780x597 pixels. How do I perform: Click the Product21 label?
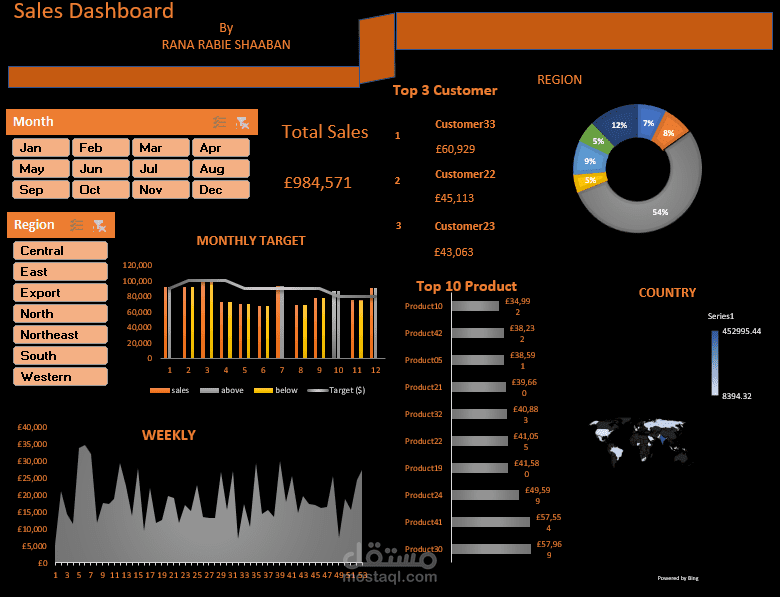423,387
